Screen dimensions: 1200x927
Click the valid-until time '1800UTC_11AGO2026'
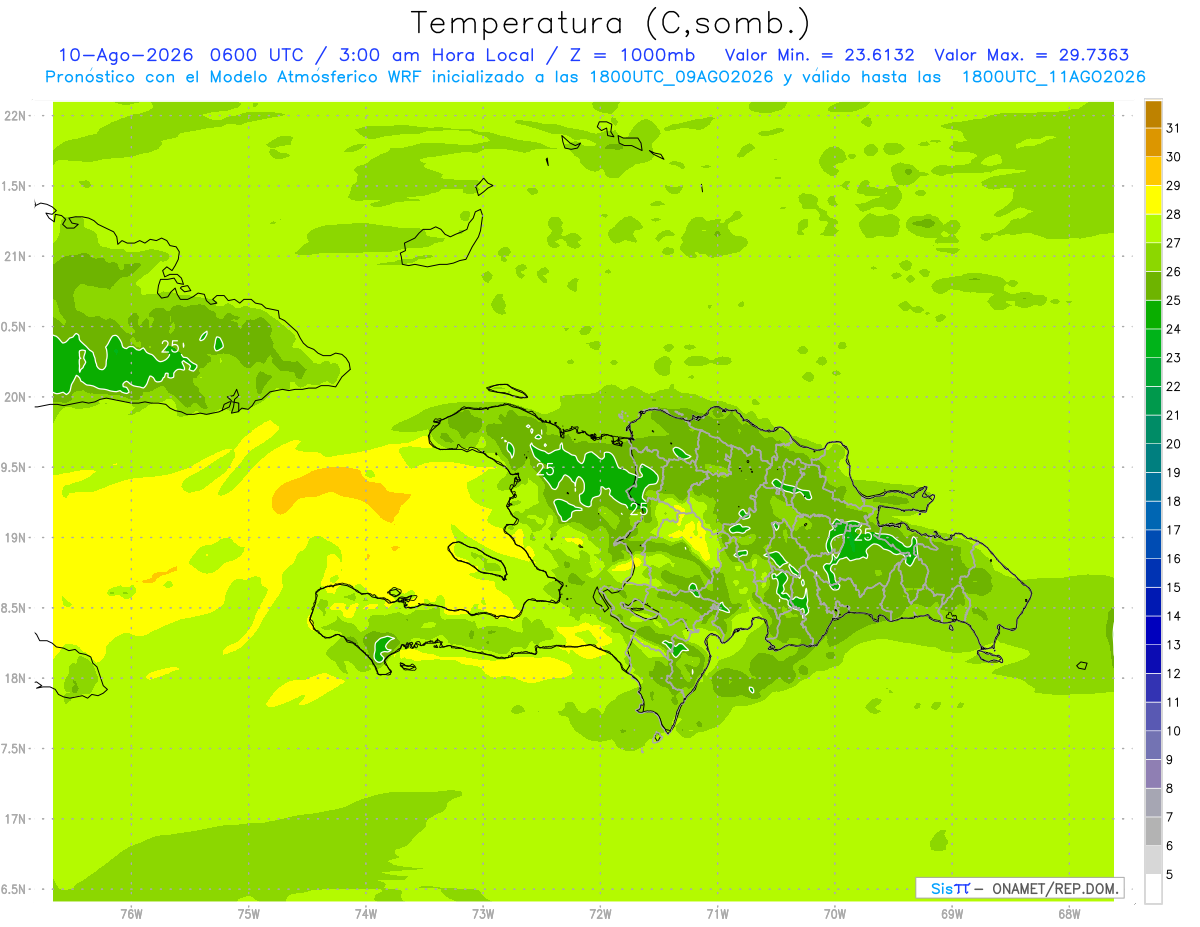click(x=1053, y=76)
